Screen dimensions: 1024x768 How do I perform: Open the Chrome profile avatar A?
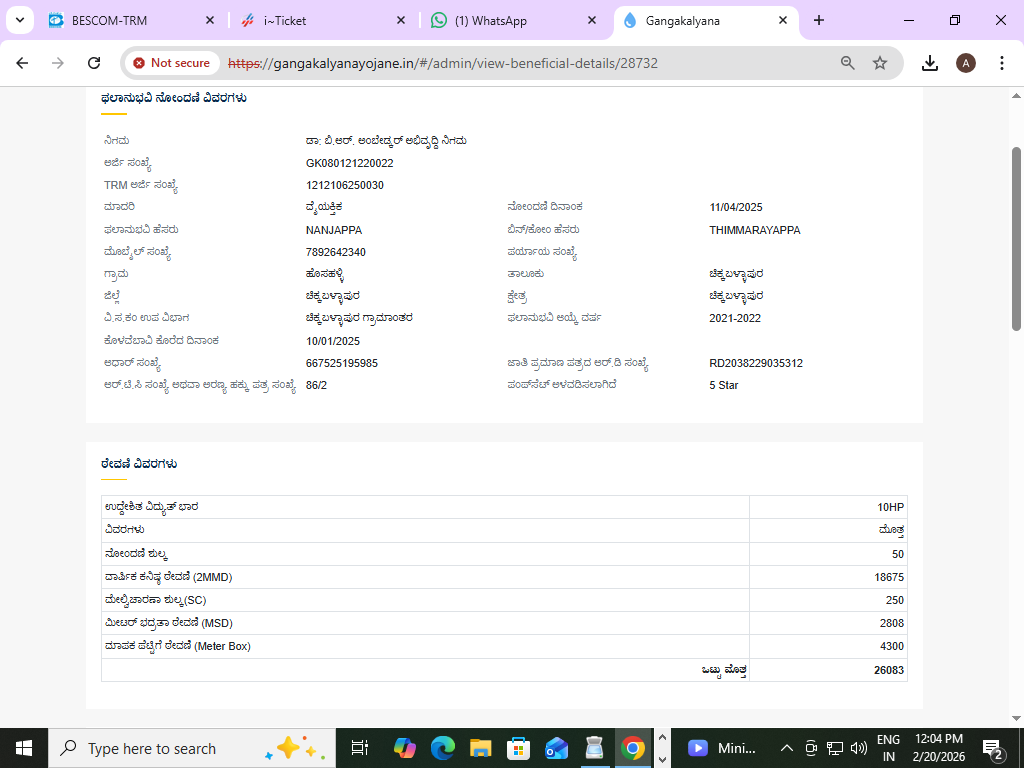(966, 63)
